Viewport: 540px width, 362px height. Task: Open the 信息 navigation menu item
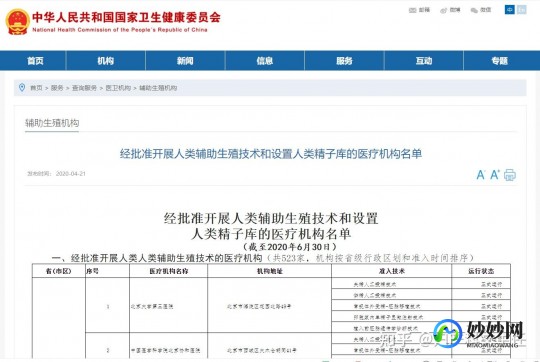pos(264,61)
